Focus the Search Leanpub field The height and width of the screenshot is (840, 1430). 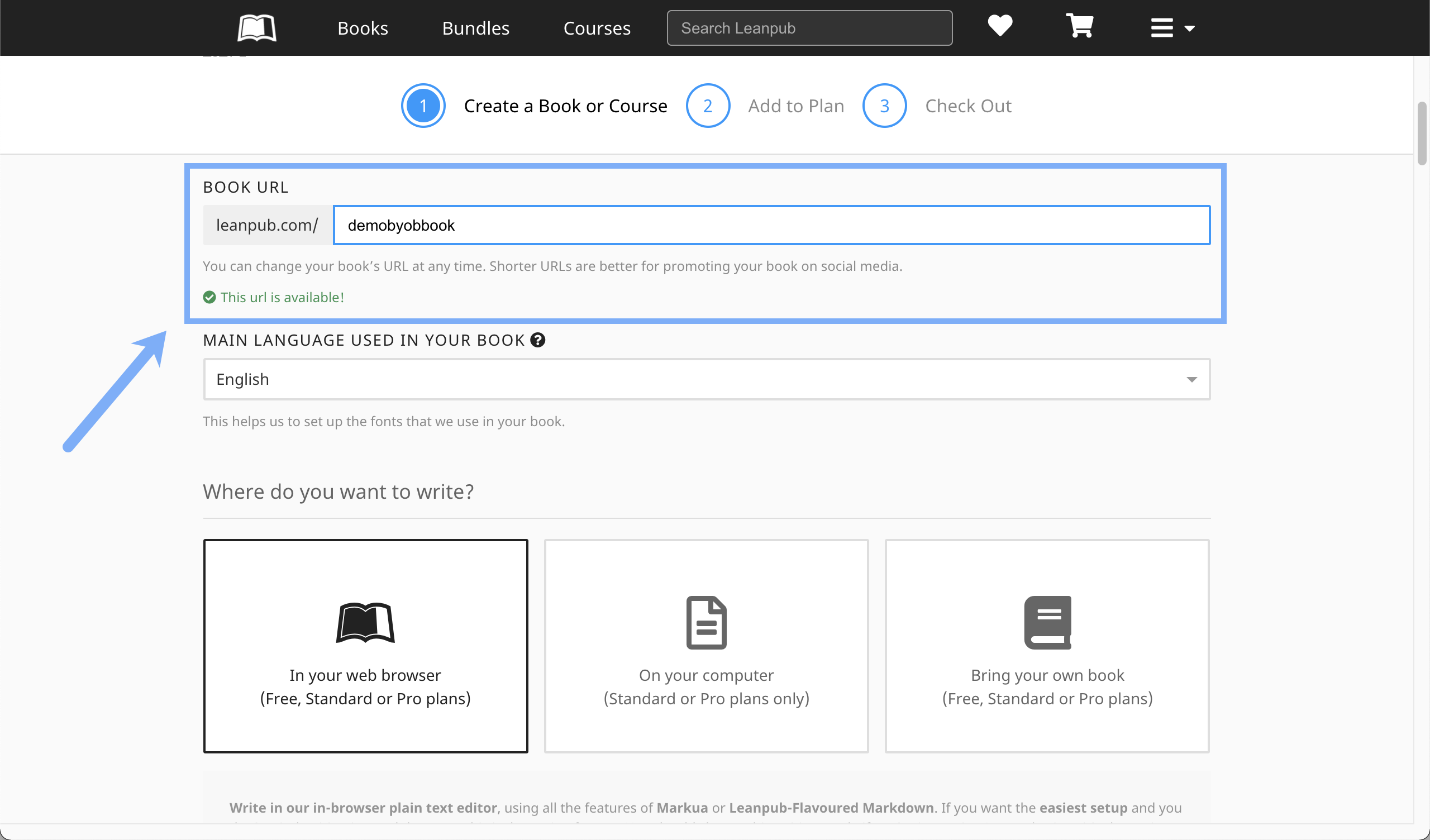(x=809, y=28)
